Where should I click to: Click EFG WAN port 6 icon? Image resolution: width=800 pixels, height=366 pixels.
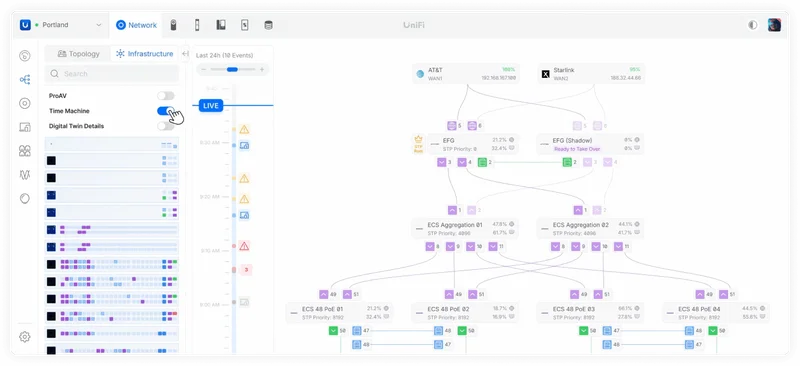[472, 126]
